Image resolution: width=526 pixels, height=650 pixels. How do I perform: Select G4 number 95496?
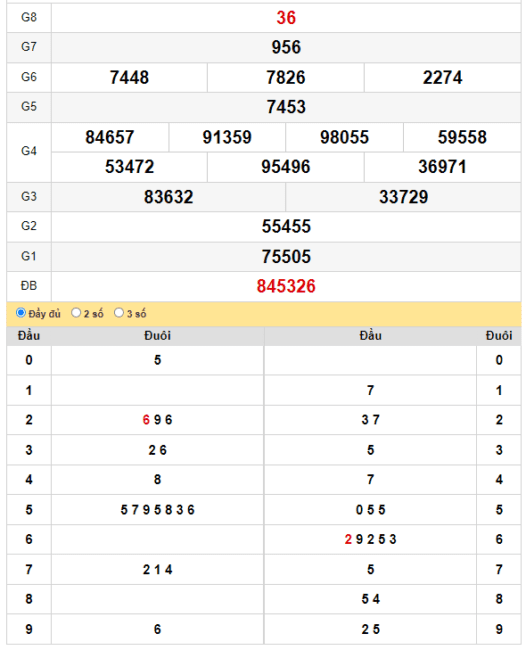pos(286,167)
